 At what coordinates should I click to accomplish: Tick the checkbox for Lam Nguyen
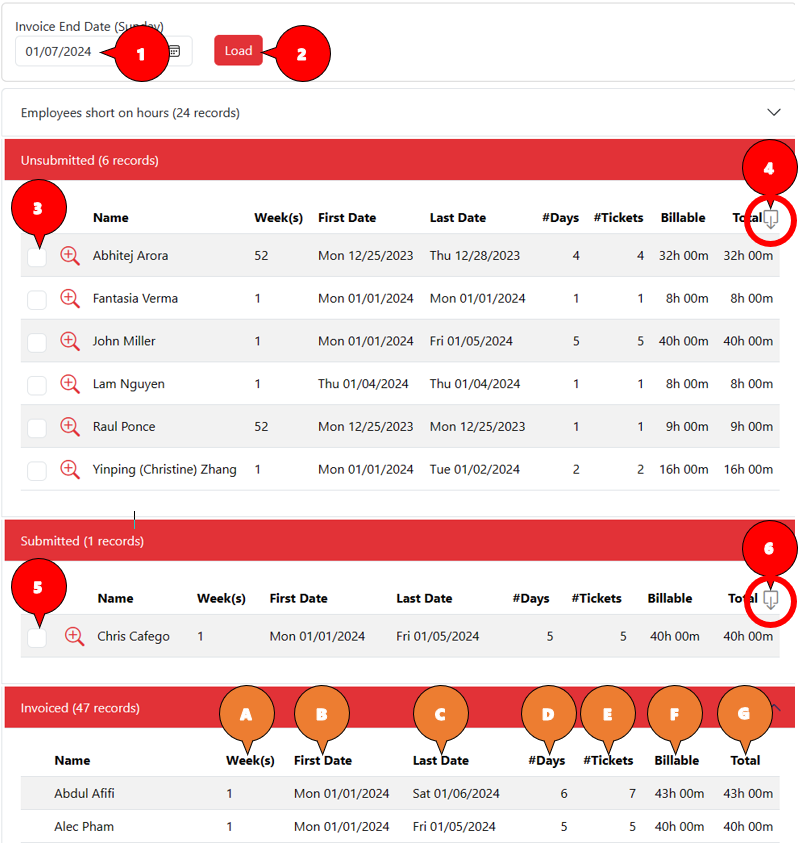(x=37, y=385)
